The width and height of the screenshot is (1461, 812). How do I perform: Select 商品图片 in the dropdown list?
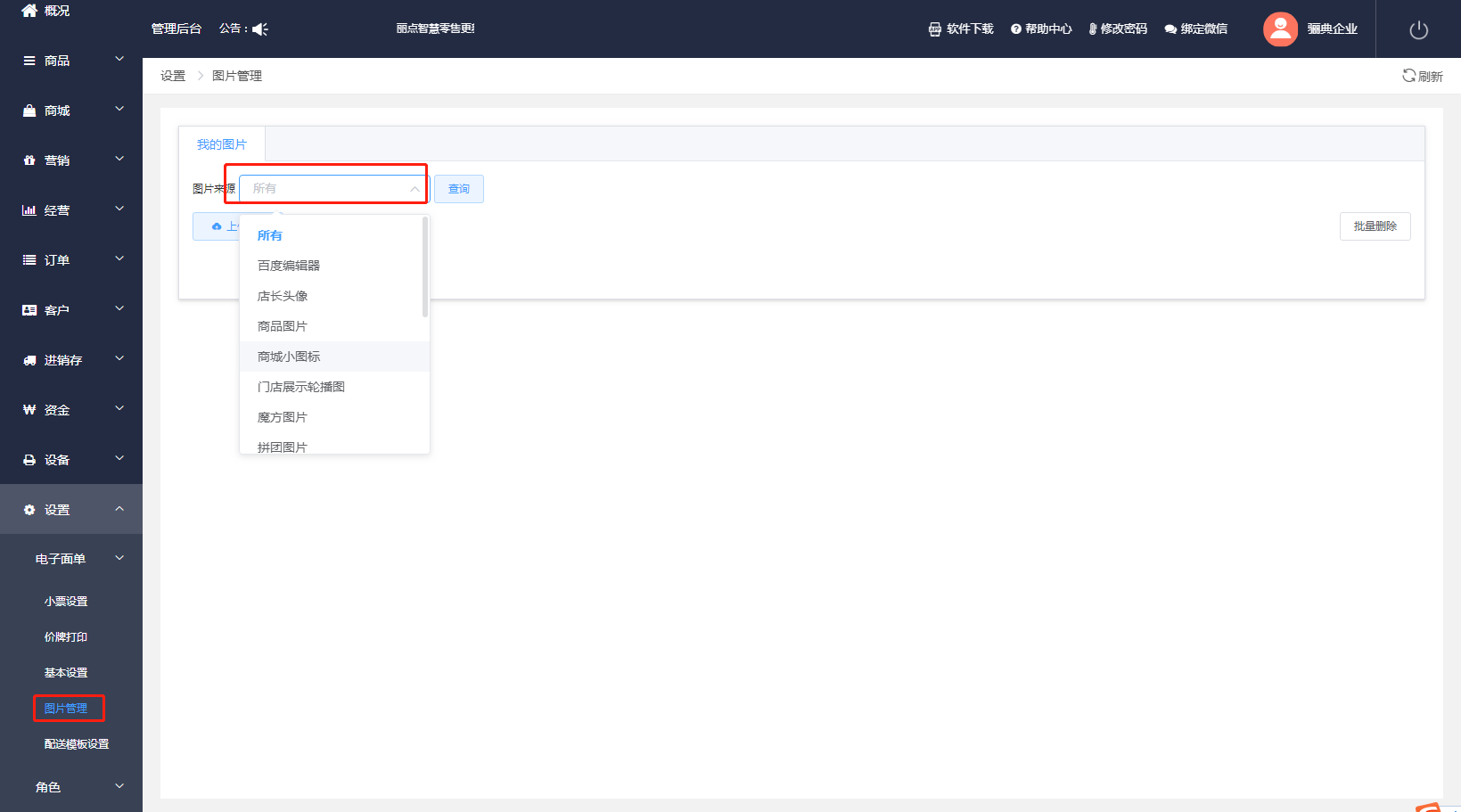click(x=334, y=326)
